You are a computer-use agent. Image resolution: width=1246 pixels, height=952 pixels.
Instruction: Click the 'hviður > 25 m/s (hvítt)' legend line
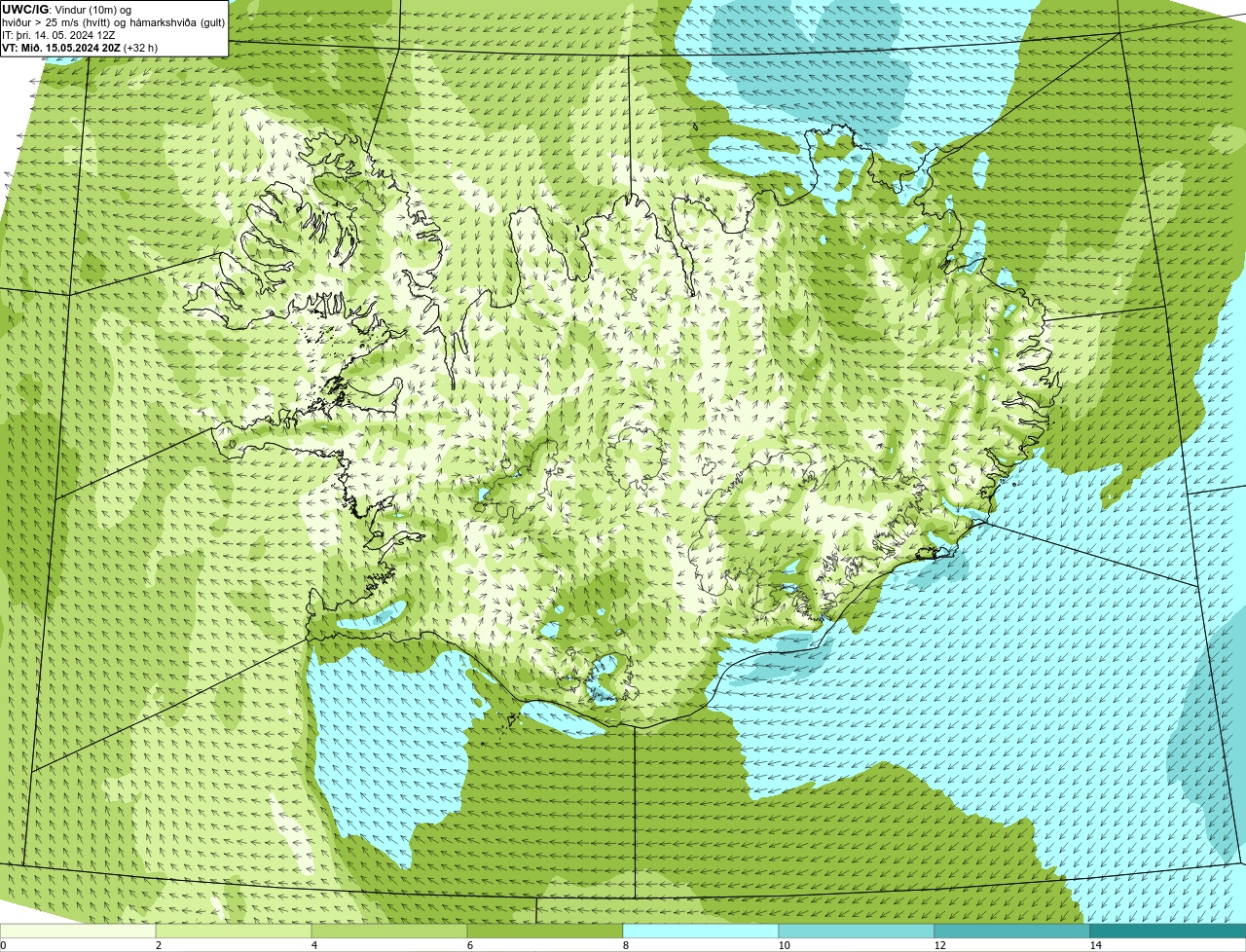113,21
